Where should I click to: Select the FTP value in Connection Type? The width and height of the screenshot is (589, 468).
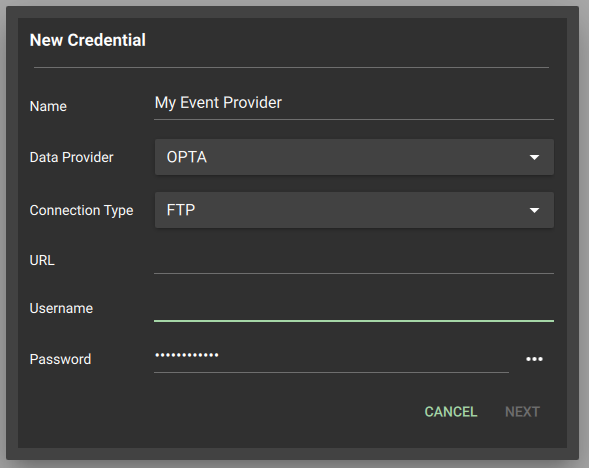click(181, 210)
